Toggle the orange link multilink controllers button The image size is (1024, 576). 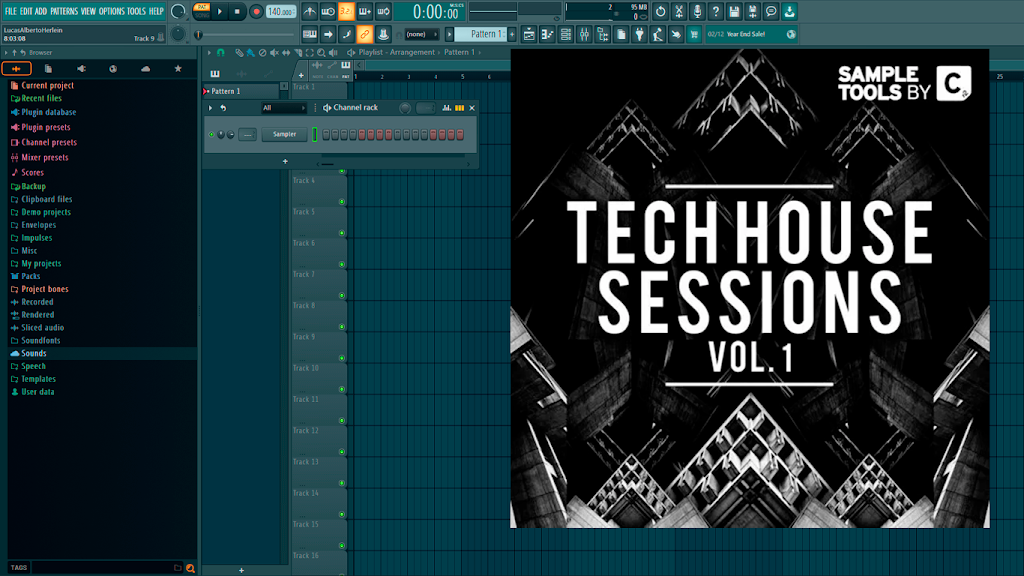pyautogui.click(x=364, y=34)
